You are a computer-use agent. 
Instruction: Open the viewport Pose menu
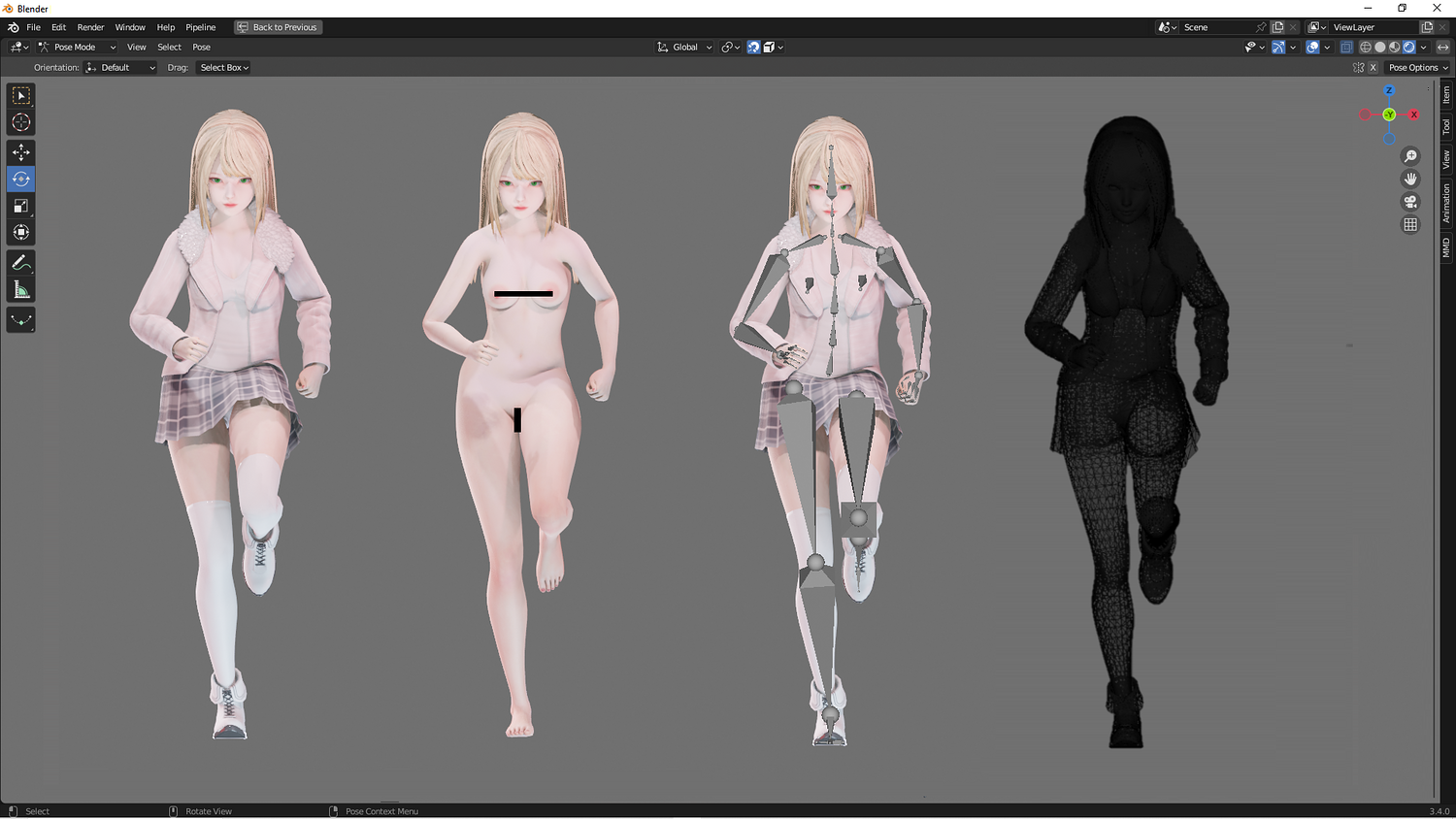(x=201, y=47)
